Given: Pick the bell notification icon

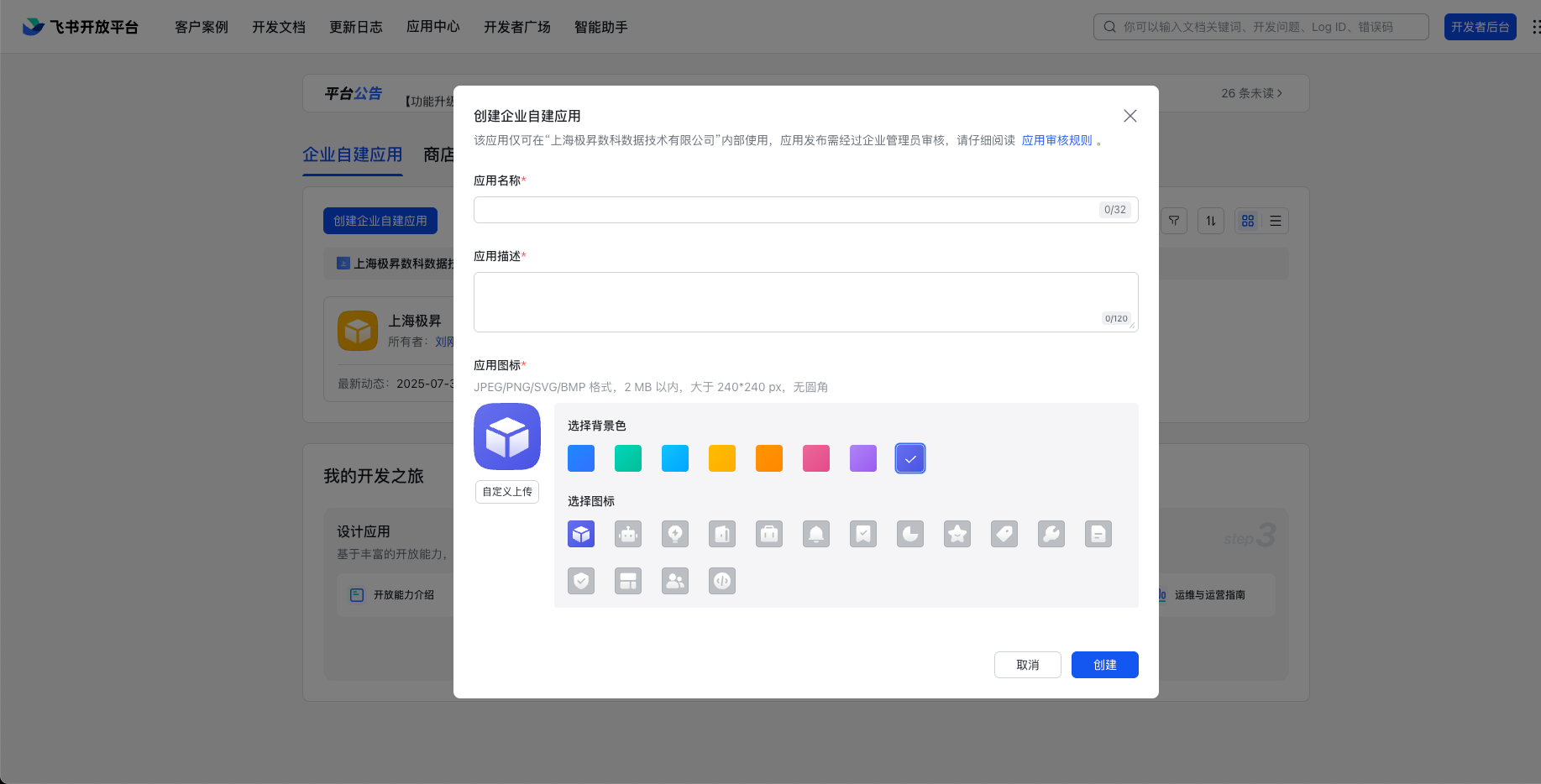Looking at the screenshot, I should point(815,534).
